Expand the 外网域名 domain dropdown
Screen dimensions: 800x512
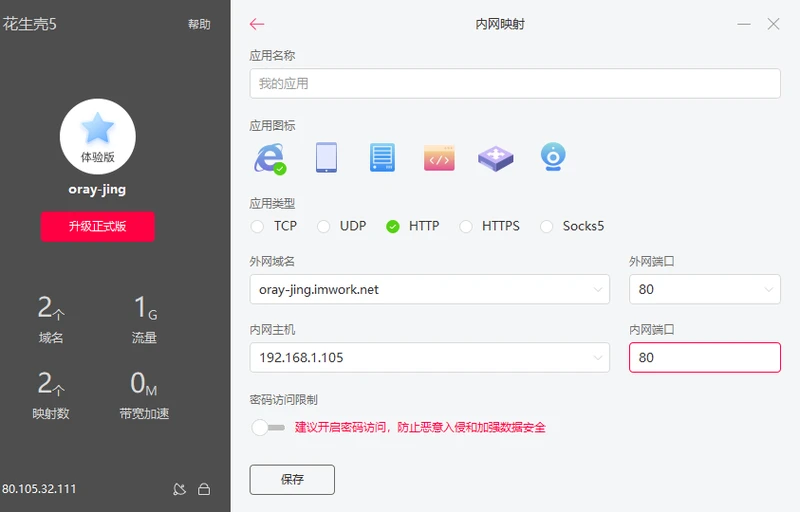pyautogui.click(x=430, y=289)
